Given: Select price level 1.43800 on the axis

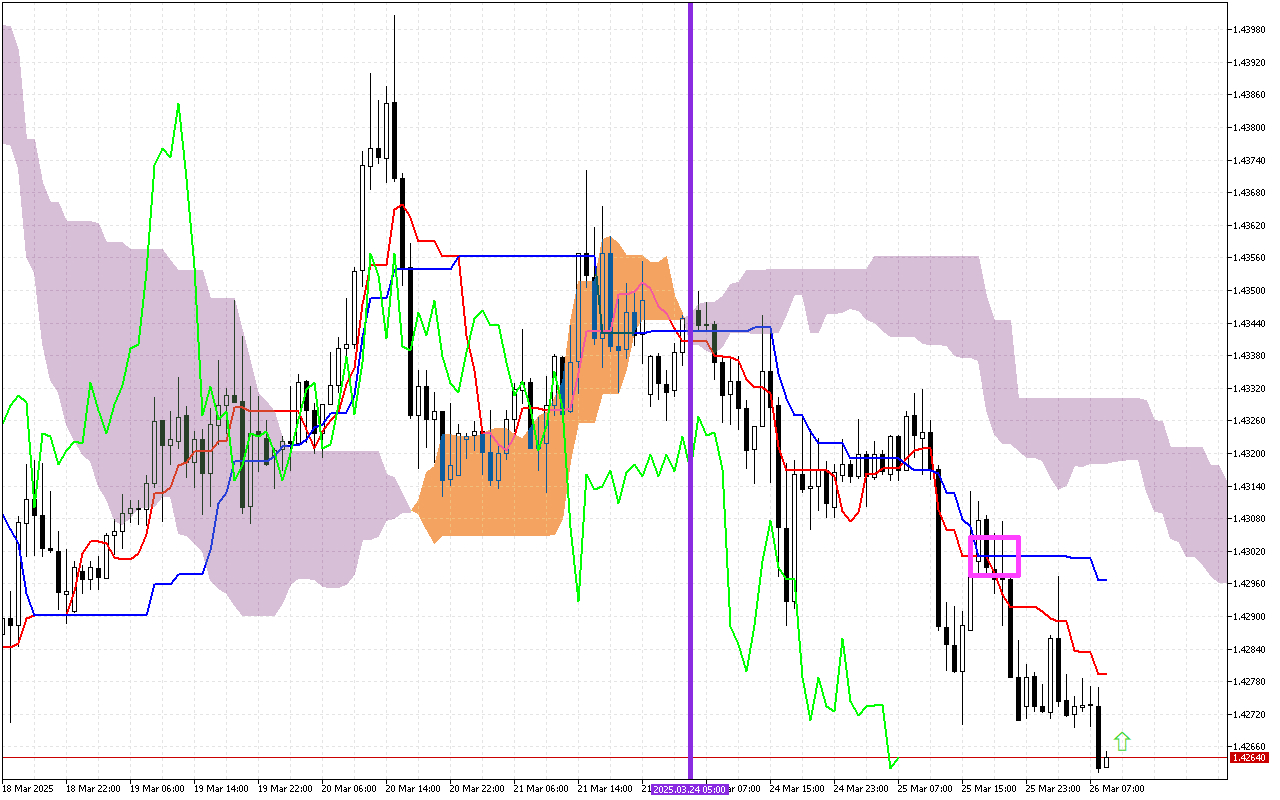Looking at the screenshot, I should [x=1251, y=128].
